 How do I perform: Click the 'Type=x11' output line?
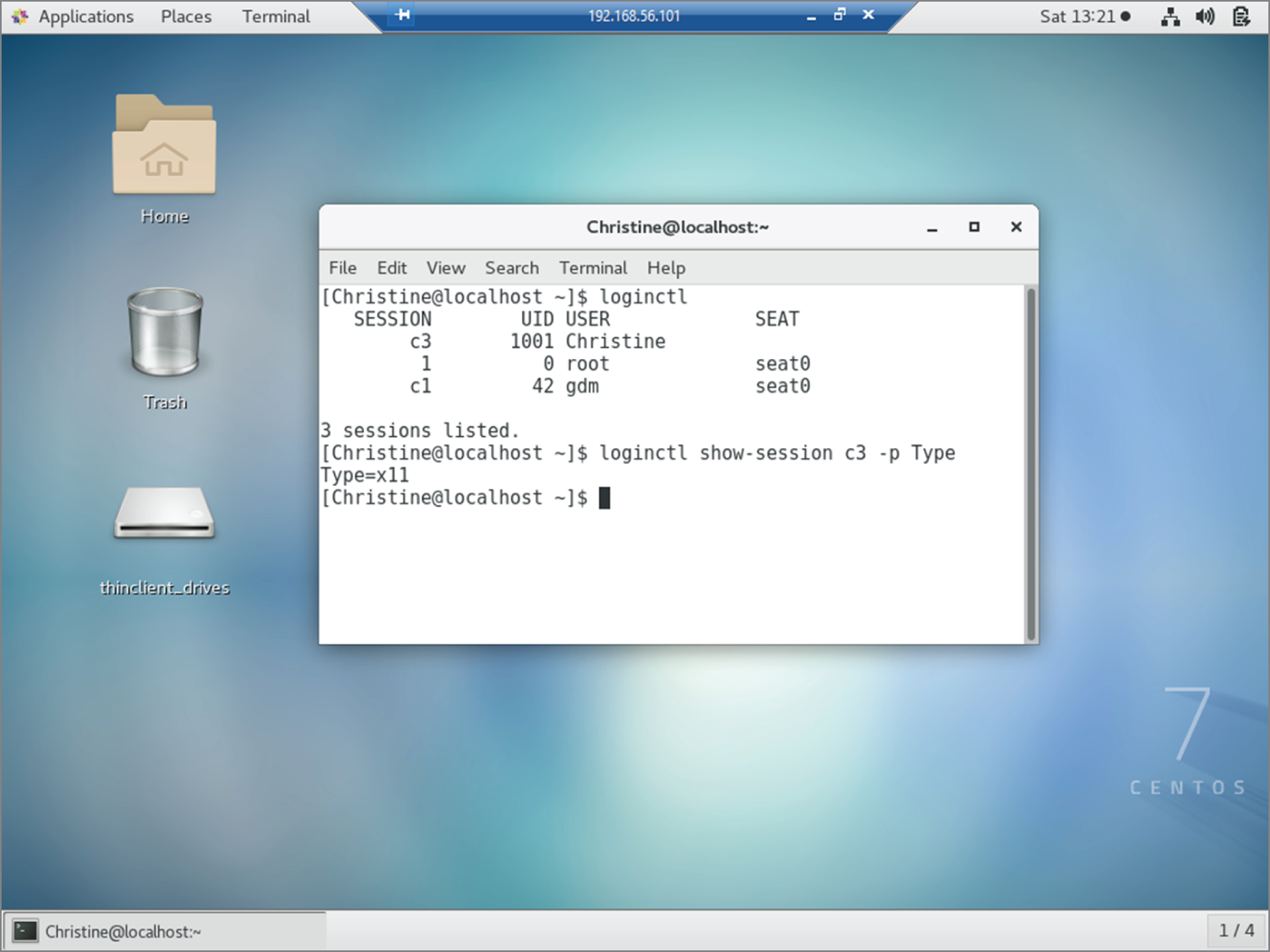[365, 475]
